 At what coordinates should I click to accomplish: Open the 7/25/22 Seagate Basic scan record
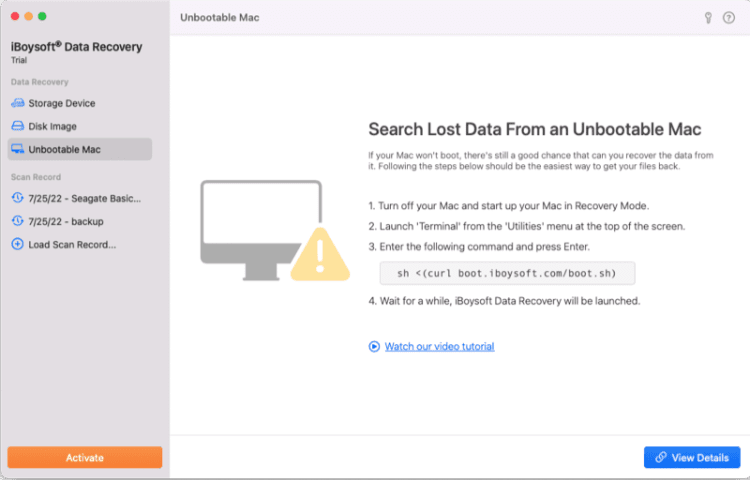point(85,198)
